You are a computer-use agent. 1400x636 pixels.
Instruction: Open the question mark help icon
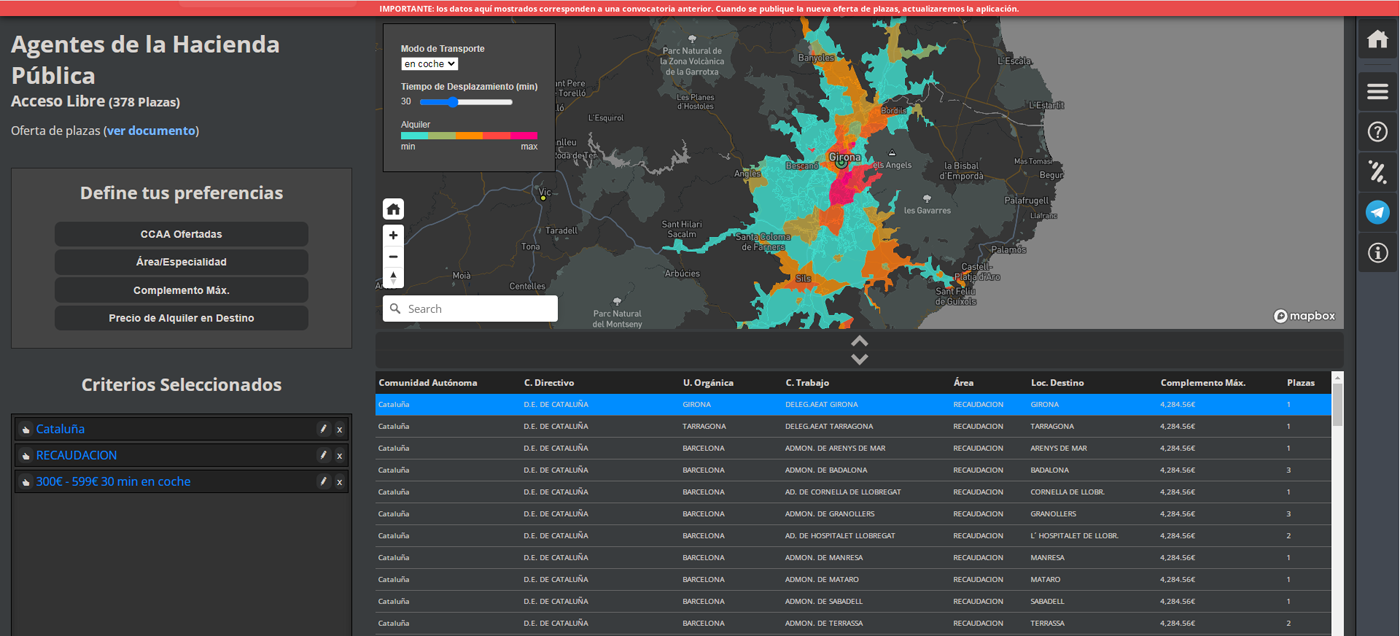(x=1377, y=132)
